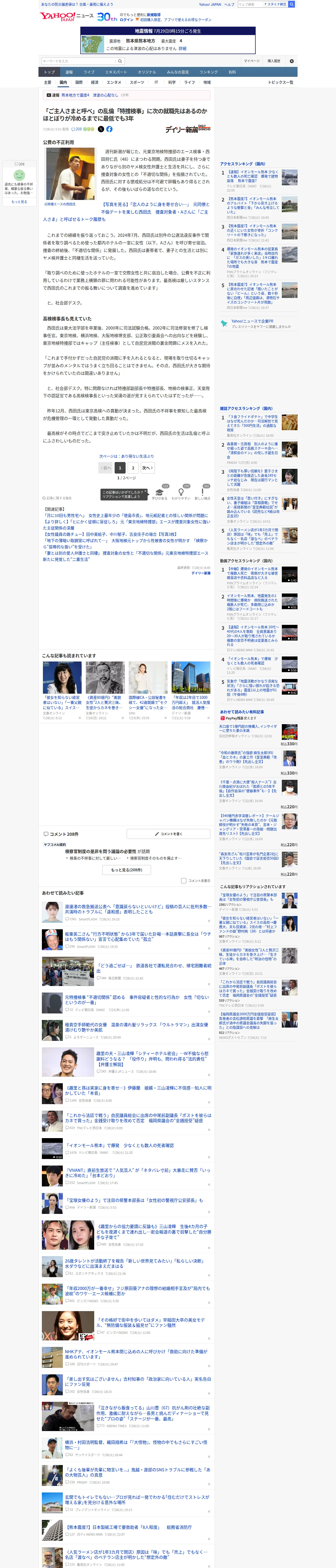The image size is (336, 1568).
Task: Open settings with the gear icon
Action: point(292,61)
